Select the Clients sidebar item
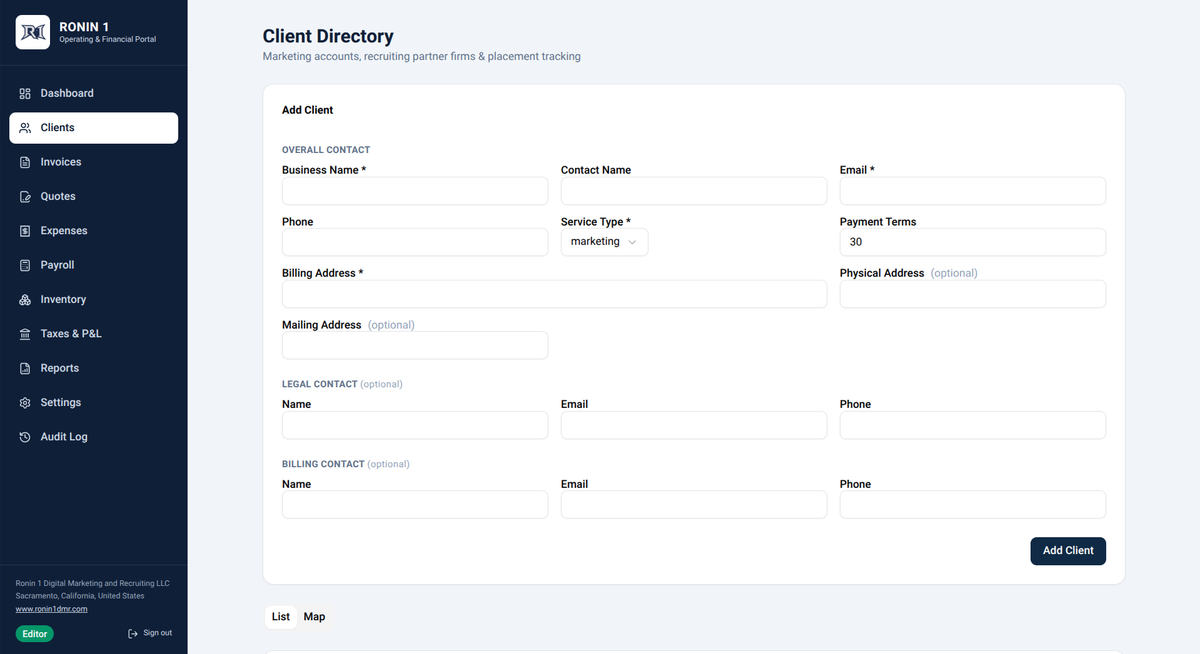Viewport: 1200px width, 654px height. [94, 128]
